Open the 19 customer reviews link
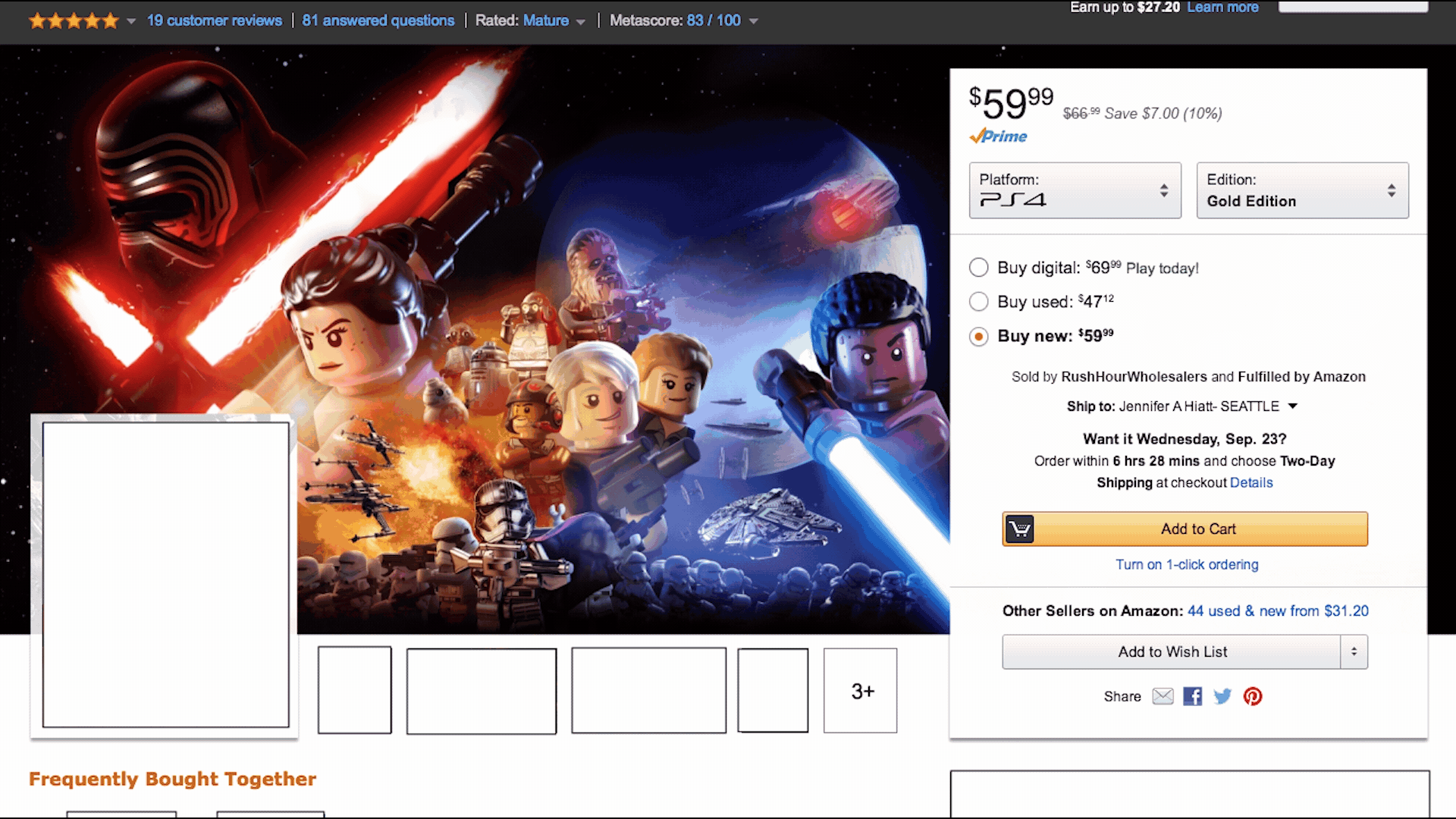Image resolution: width=1456 pixels, height=819 pixels. click(x=215, y=20)
